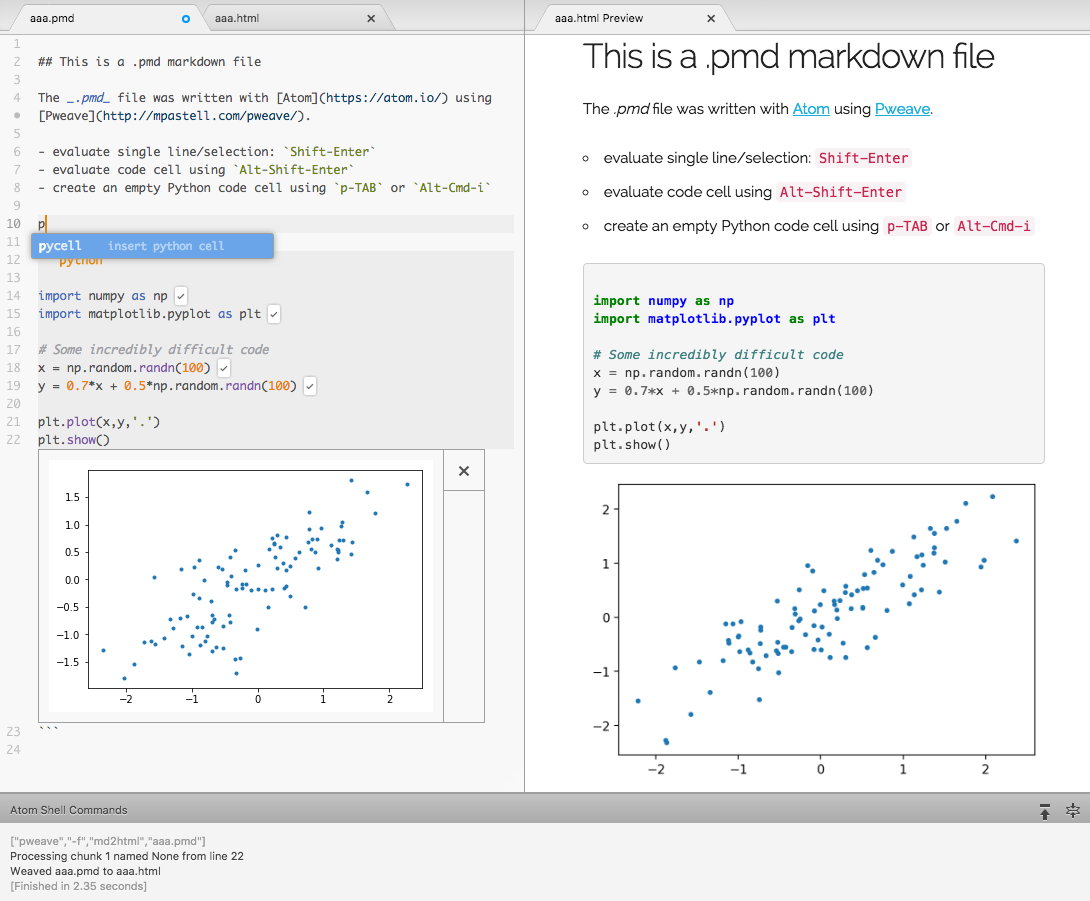Select the 'pycell' autocomplete suggestion
This screenshot has height=901, width=1090.
60,245
